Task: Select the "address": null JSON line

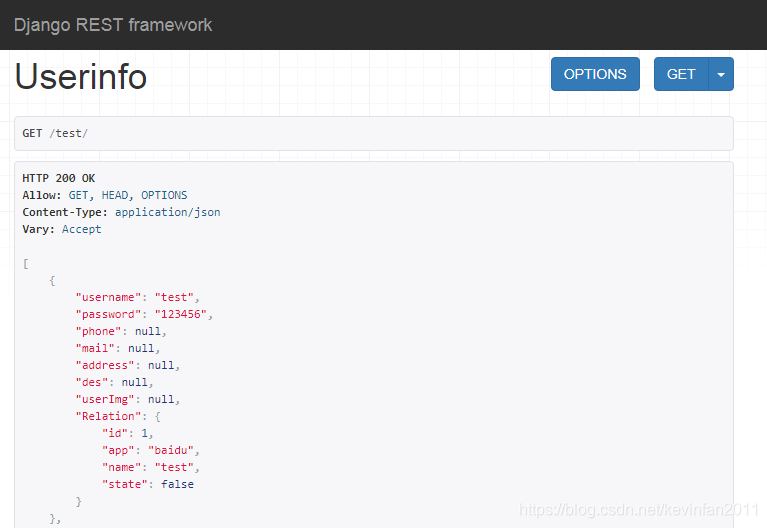Action: tap(128, 366)
